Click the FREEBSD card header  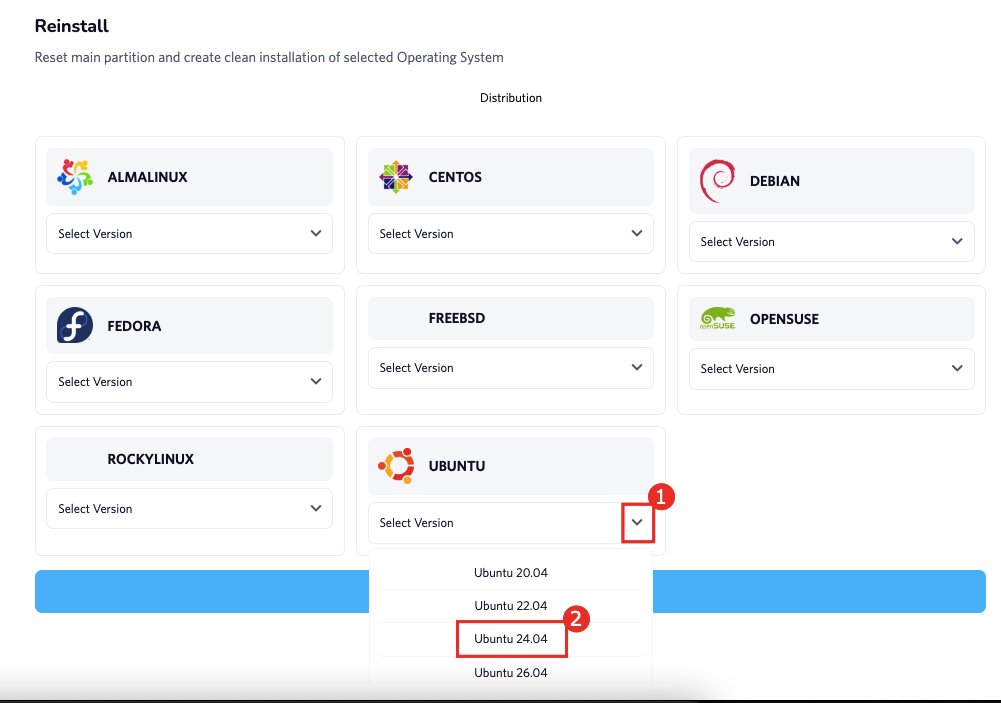pyautogui.click(x=511, y=318)
